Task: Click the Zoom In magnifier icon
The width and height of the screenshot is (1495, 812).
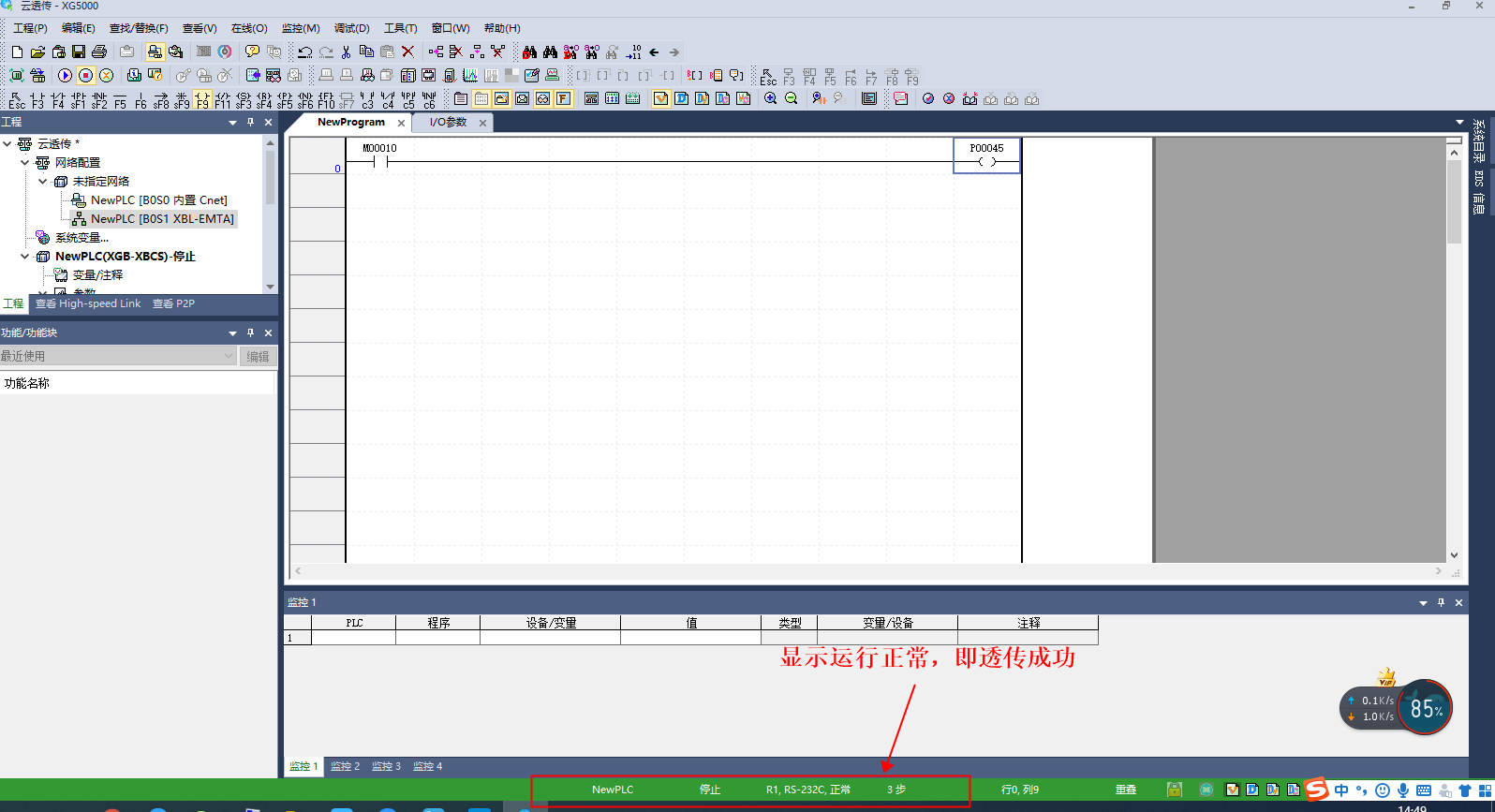Action: (770, 99)
